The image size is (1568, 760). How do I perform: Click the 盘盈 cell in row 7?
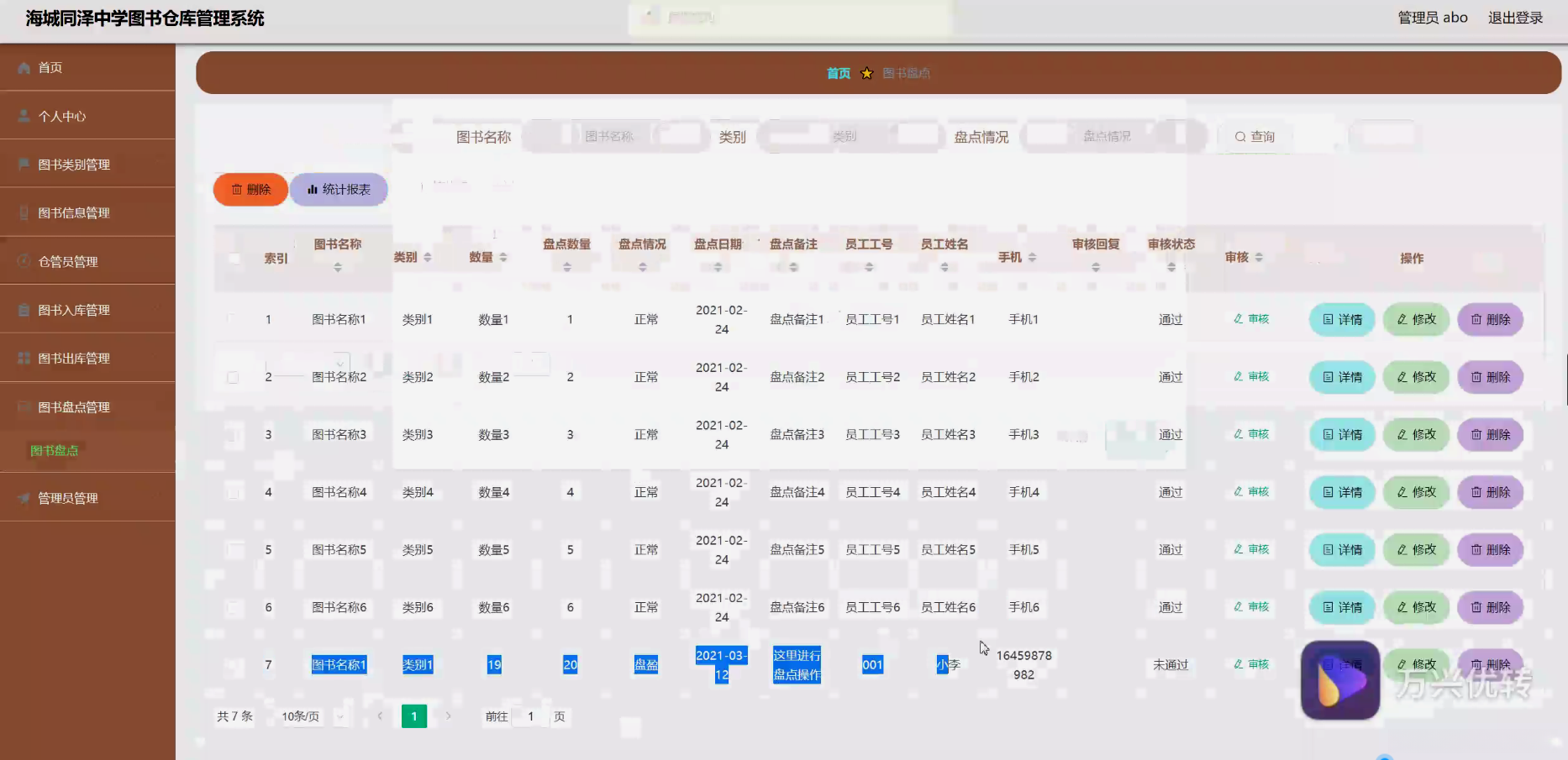(646, 665)
